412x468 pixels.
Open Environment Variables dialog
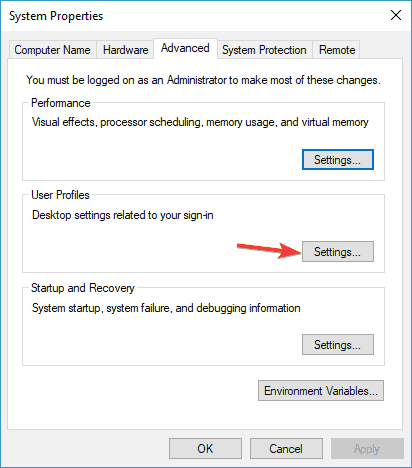(x=321, y=390)
